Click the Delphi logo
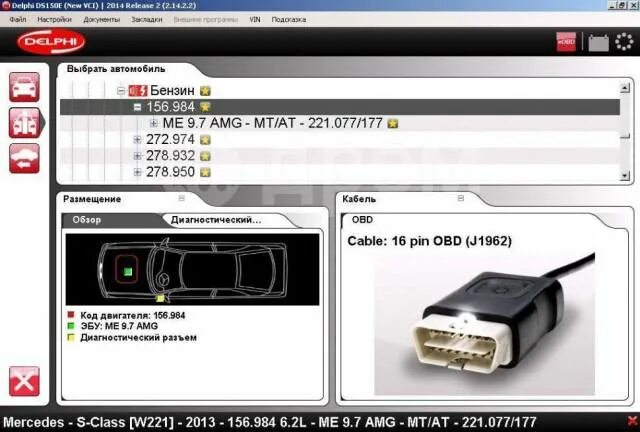Screen dimensions: 640x432 click(x=51, y=42)
